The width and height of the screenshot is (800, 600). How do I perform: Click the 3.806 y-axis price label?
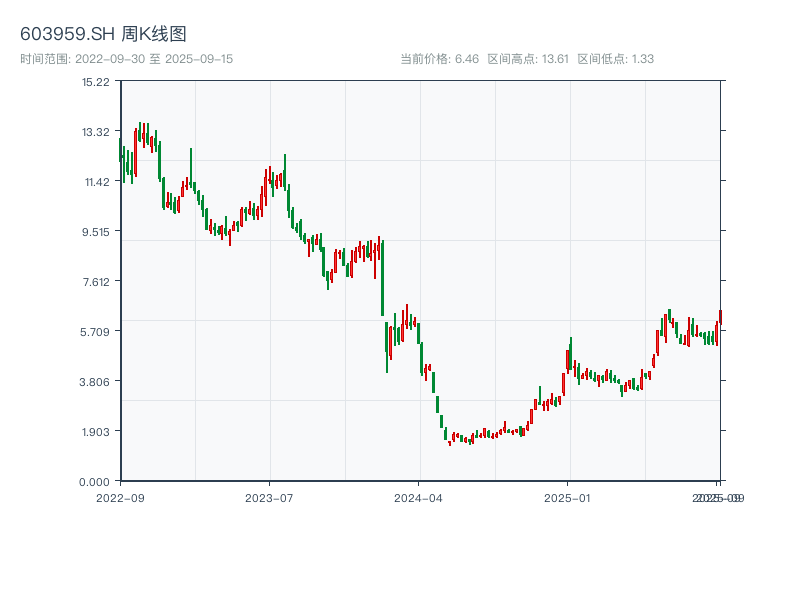click(96, 381)
